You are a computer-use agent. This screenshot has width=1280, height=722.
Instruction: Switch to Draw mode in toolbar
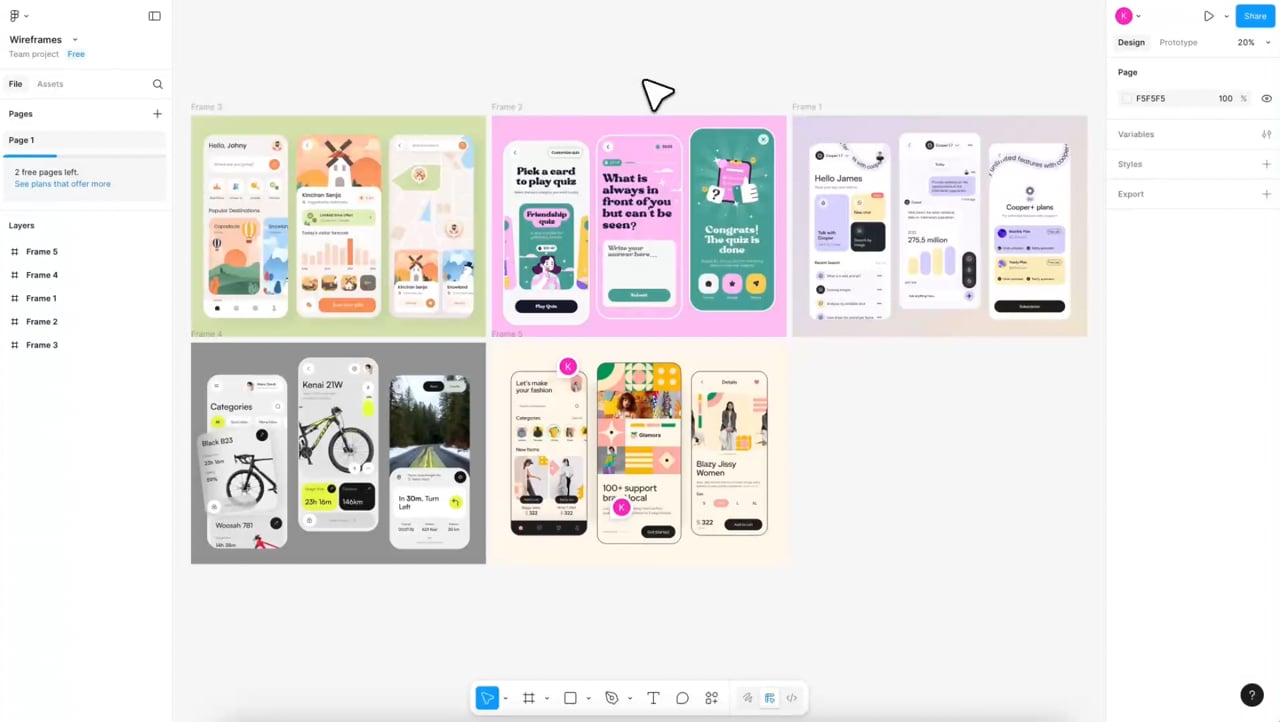tap(747, 698)
